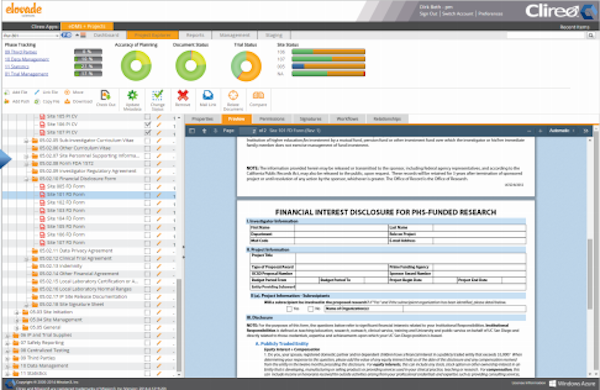Collapse the 05.02.10 Financial Disclosure Form folder
Screen dimensions: 600x390
click(26, 179)
